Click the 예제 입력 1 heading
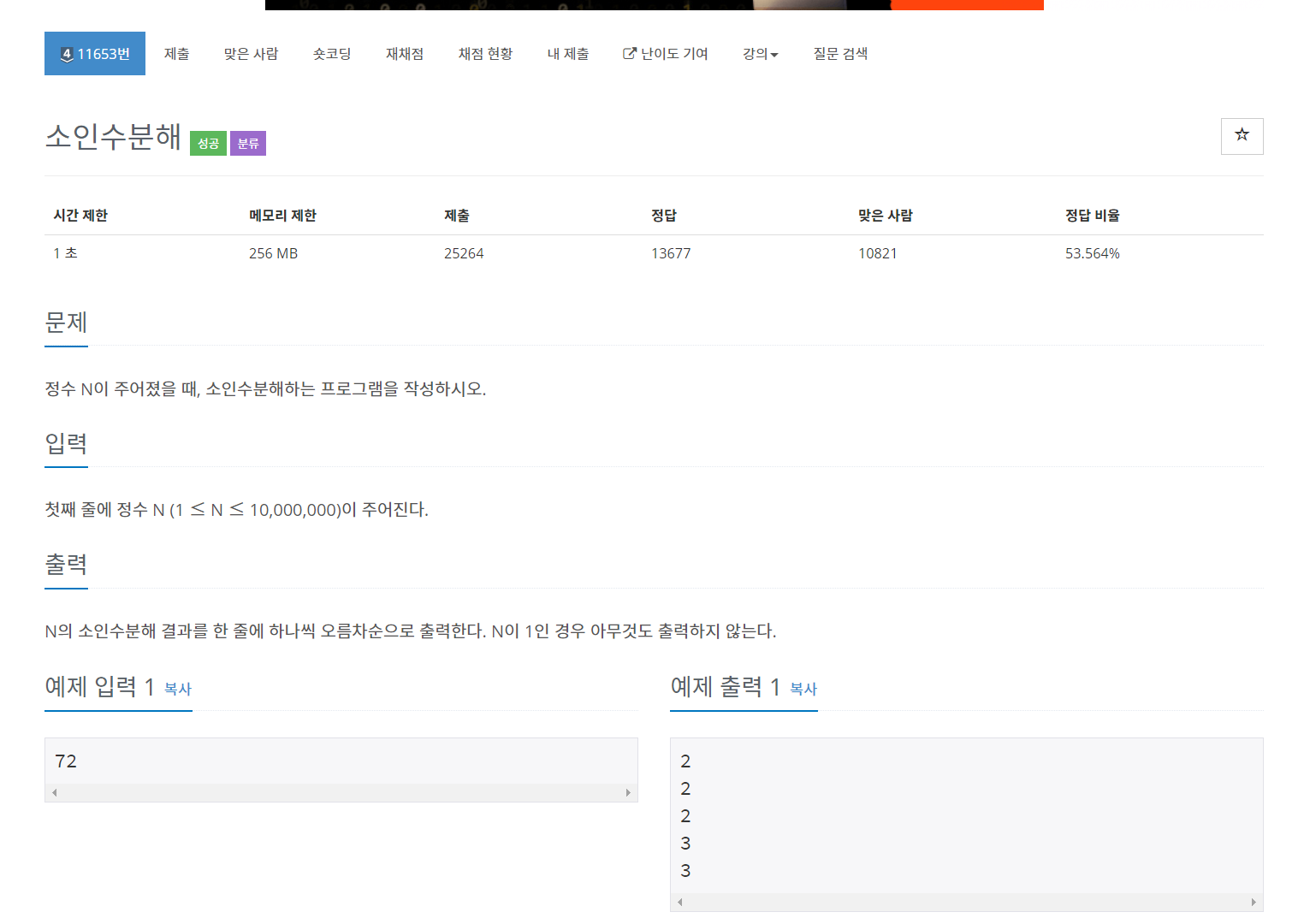 coord(99,686)
